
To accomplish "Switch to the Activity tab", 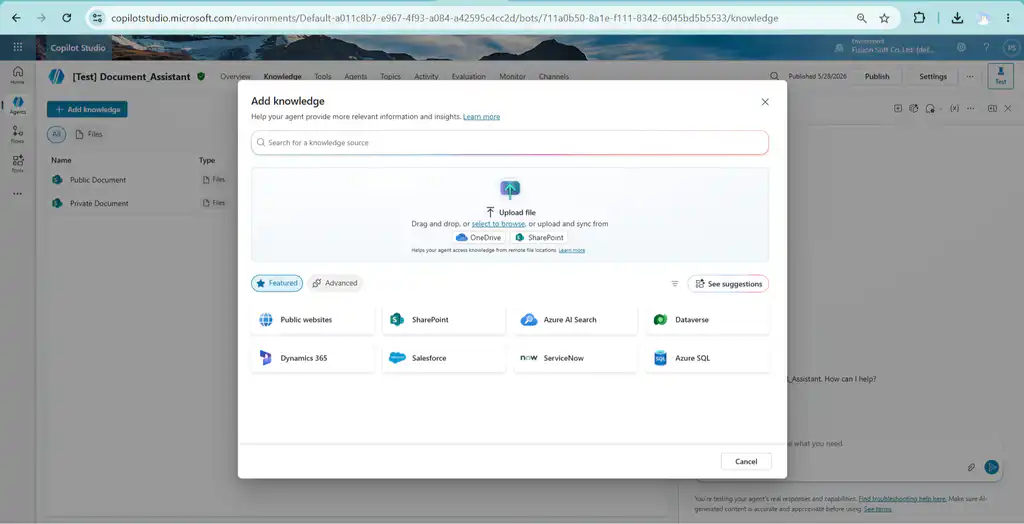I will point(426,76).
